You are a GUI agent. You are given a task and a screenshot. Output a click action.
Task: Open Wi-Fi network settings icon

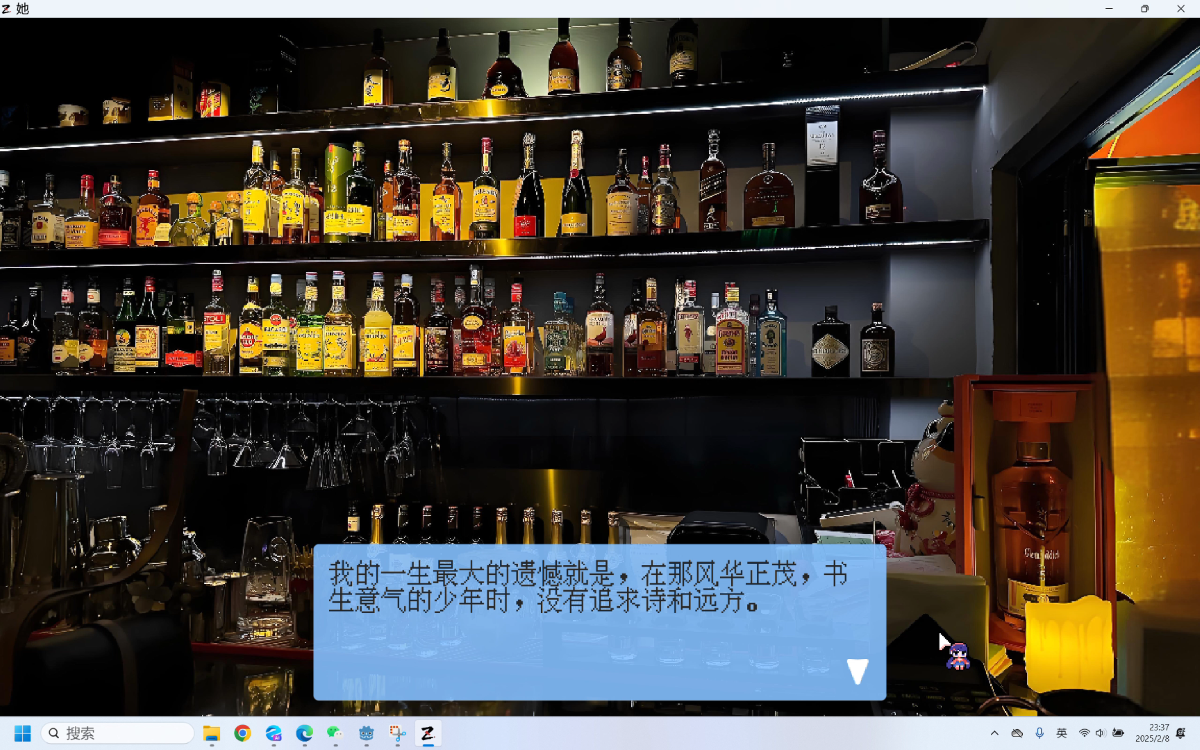(1084, 733)
